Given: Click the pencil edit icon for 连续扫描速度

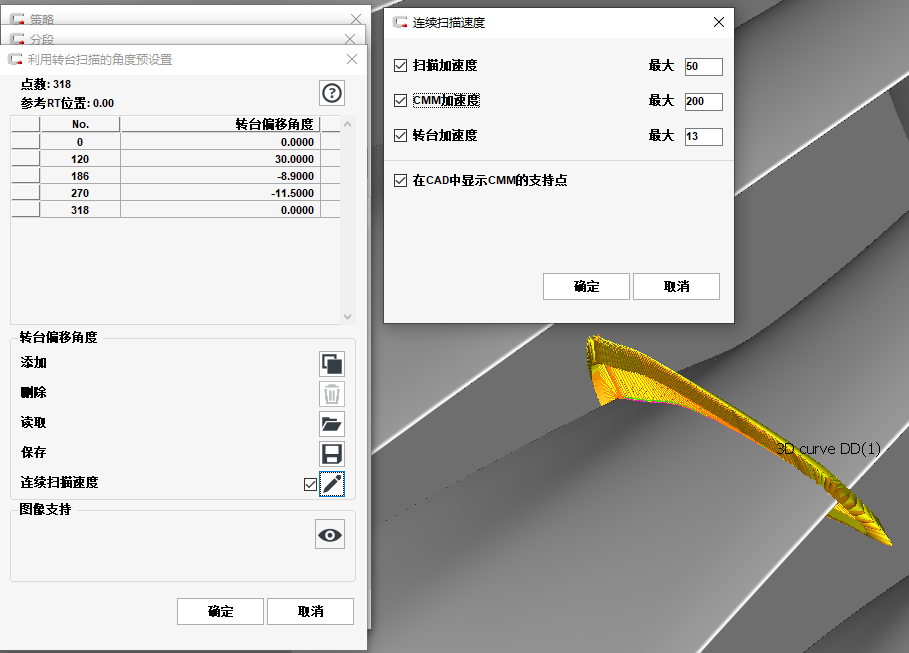Looking at the screenshot, I should (333, 484).
